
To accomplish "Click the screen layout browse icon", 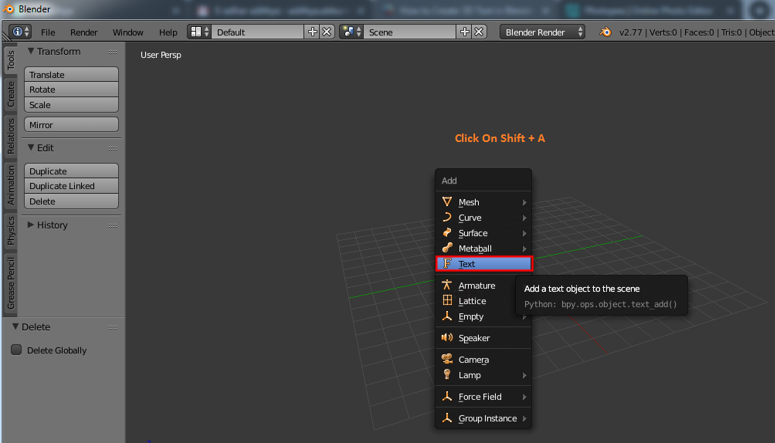I will click(x=200, y=32).
